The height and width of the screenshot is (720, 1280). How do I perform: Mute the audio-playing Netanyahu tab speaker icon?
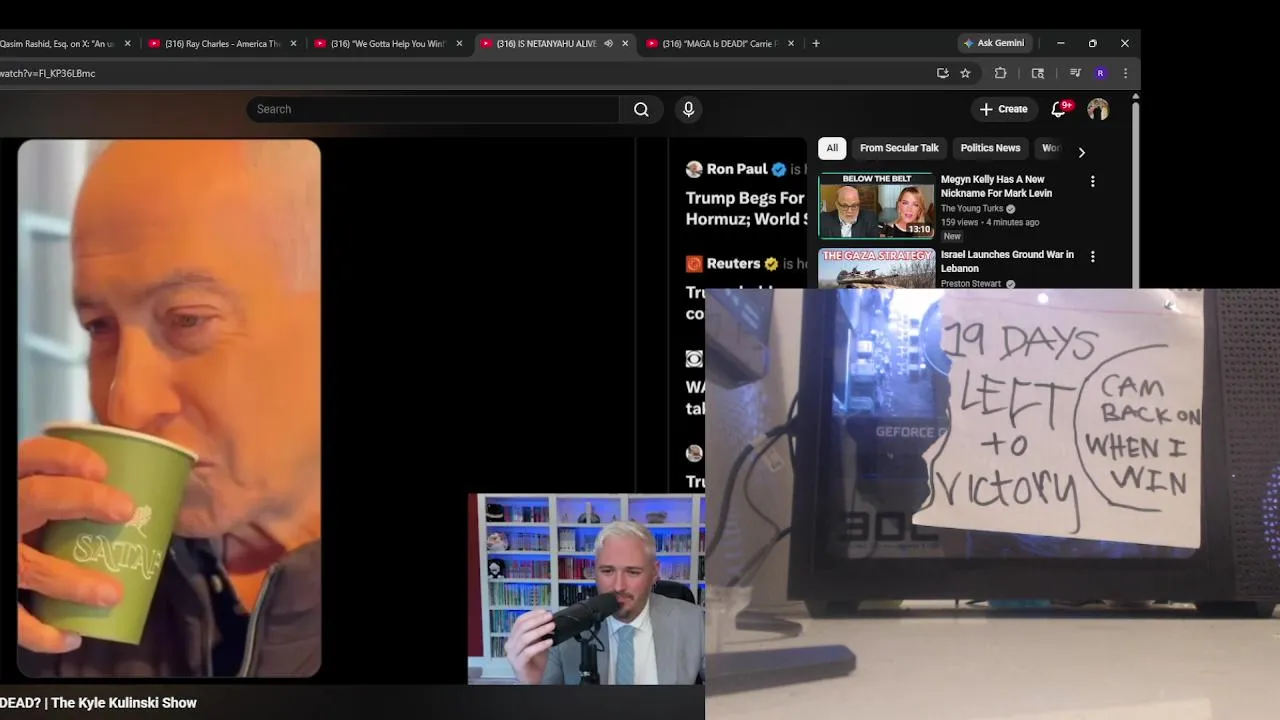tap(608, 43)
